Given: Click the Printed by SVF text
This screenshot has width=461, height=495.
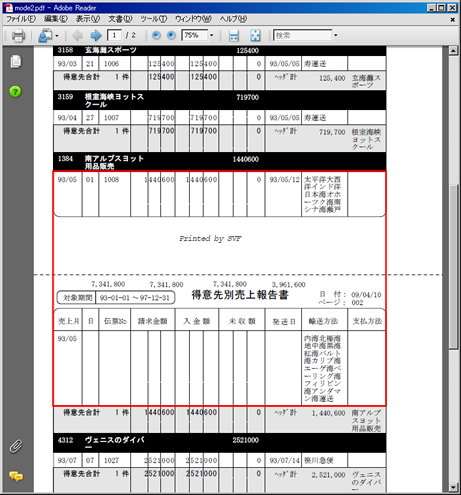Looking at the screenshot, I should click(210, 238).
